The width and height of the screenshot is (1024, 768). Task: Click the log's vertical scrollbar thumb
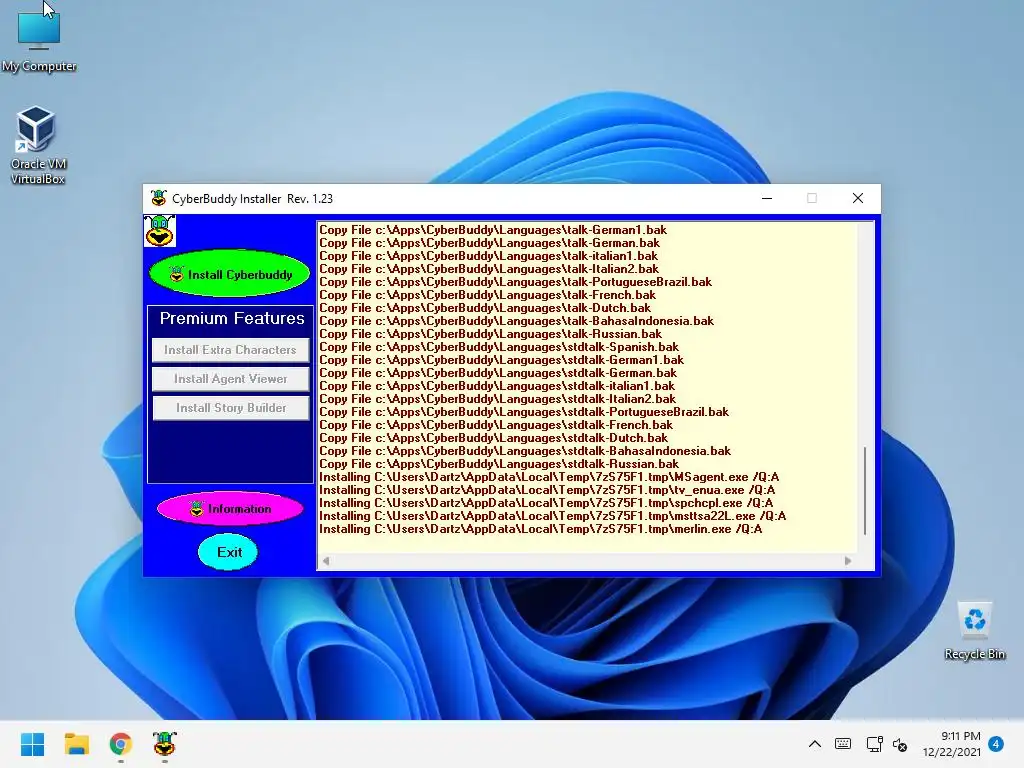(x=865, y=491)
